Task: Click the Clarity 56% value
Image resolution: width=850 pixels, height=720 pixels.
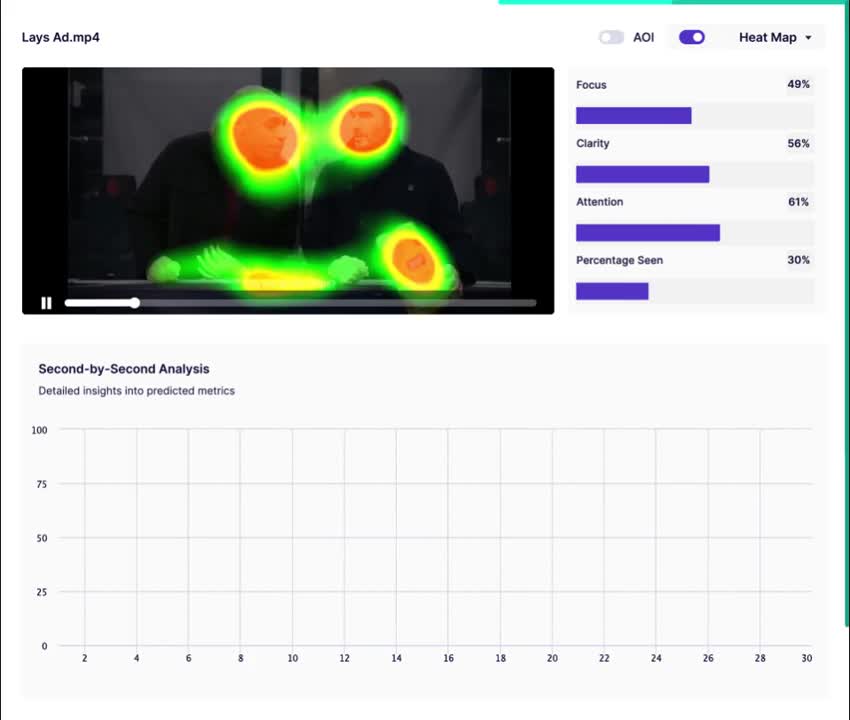Action: pyautogui.click(x=799, y=143)
